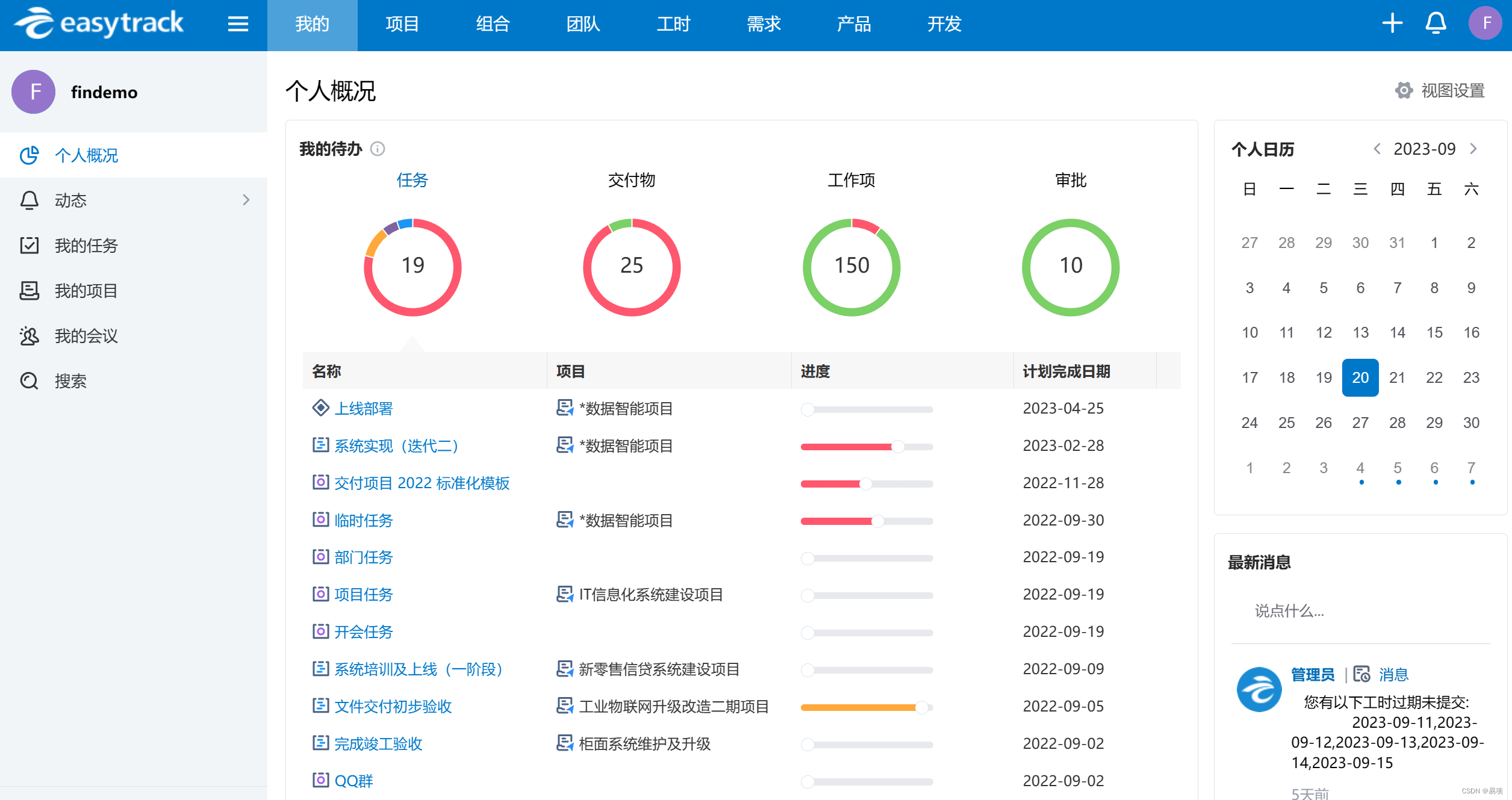The image size is (1512, 800).
Task: Click the milestone diamond icon beside 上线部署
Action: pos(320,408)
